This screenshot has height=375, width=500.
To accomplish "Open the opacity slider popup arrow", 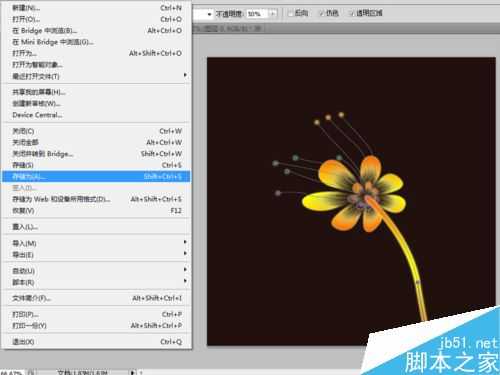I will click(273, 14).
